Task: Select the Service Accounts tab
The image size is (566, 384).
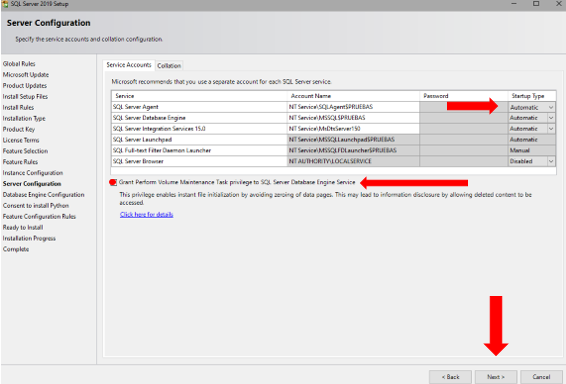Action: (x=129, y=65)
